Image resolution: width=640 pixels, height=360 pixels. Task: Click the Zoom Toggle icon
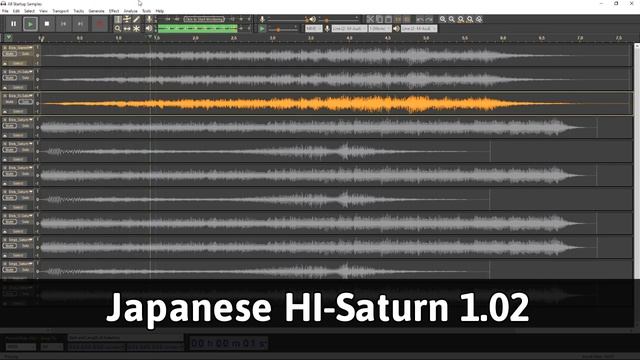479,19
